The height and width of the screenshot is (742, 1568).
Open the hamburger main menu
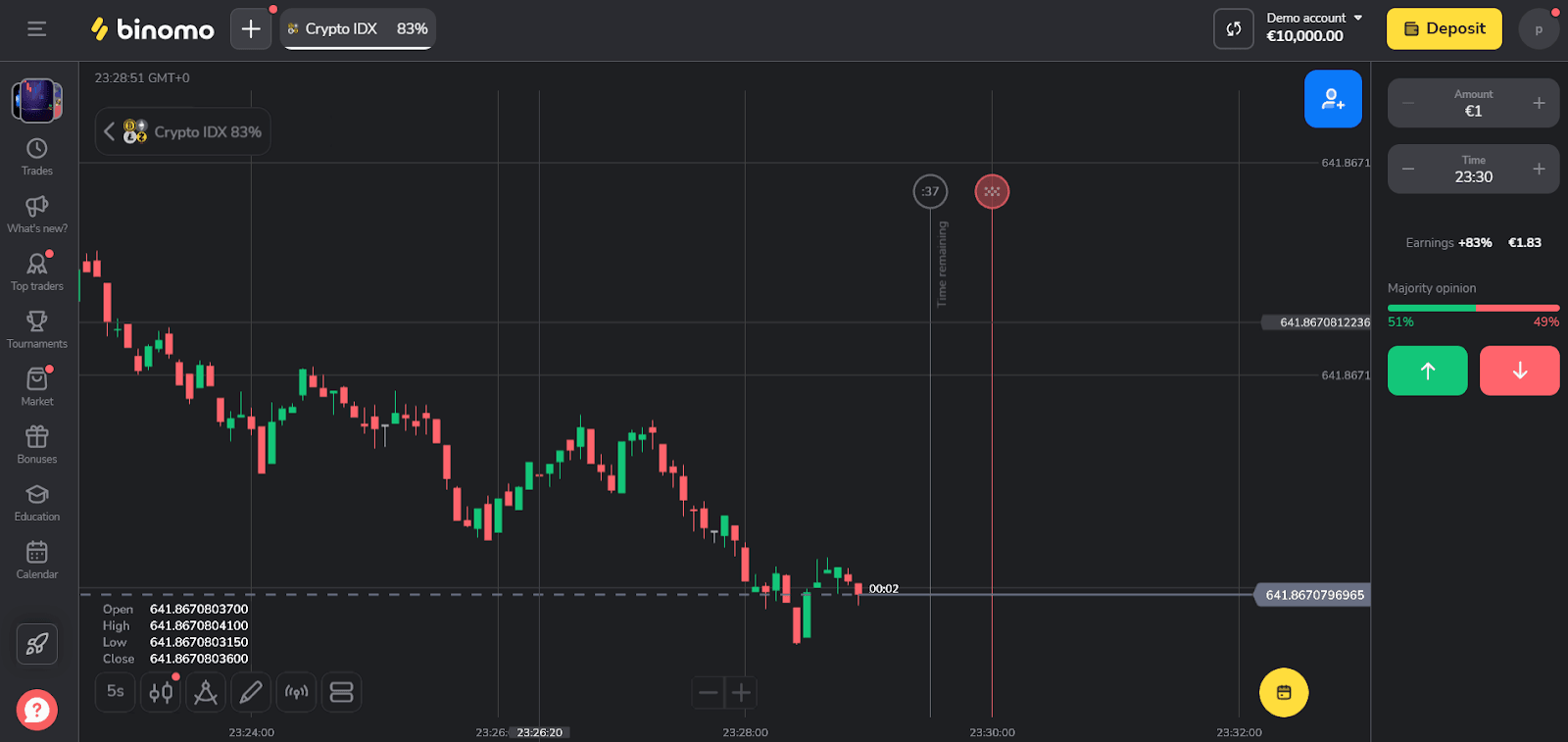[37, 29]
